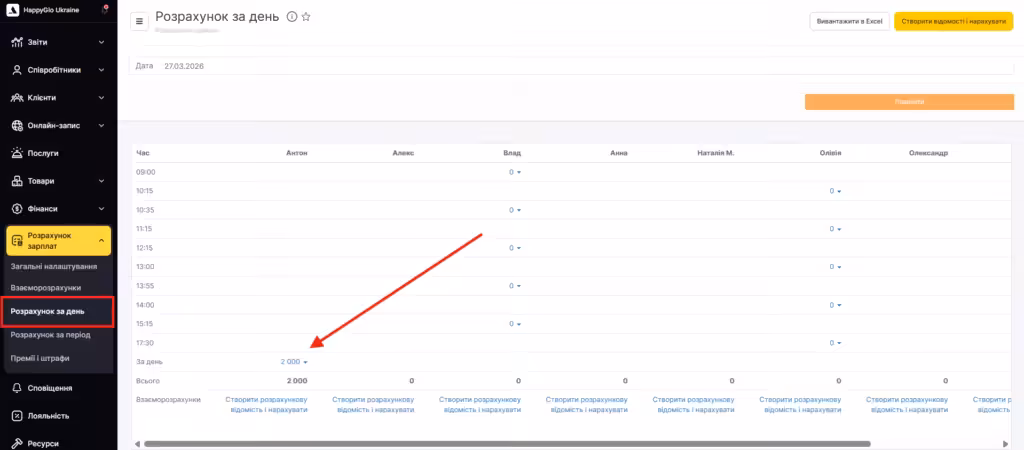Screen dimensions: 1024x450
Task: Click the hamburger menu button
Action: [139, 21]
